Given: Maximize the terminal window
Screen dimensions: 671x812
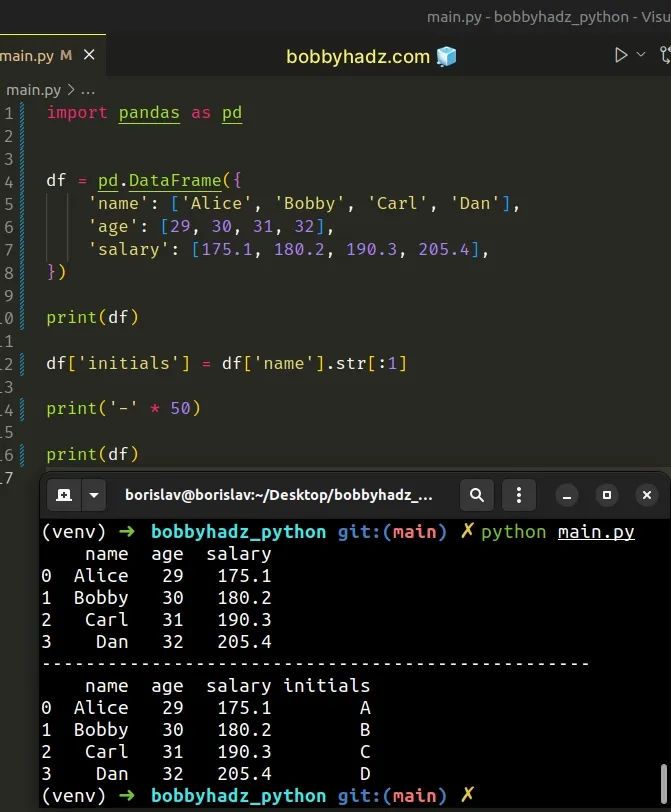Looking at the screenshot, I should pos(606,494).
